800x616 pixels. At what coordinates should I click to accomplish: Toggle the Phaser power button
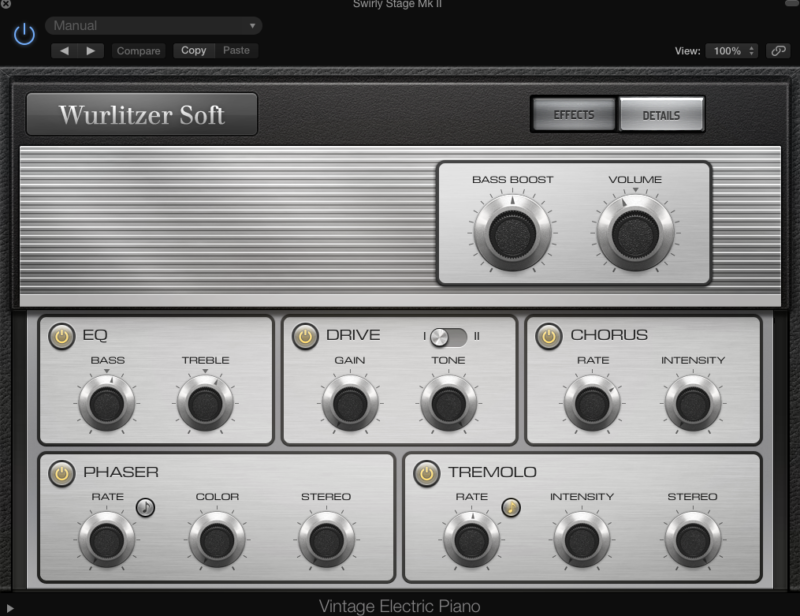click(x=62, y=474)
